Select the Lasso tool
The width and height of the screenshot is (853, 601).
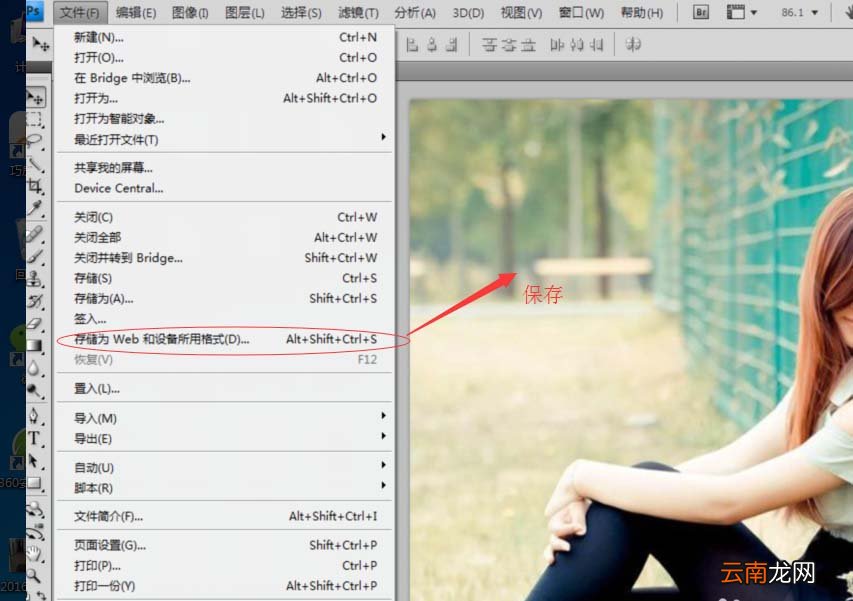point(35,141)
